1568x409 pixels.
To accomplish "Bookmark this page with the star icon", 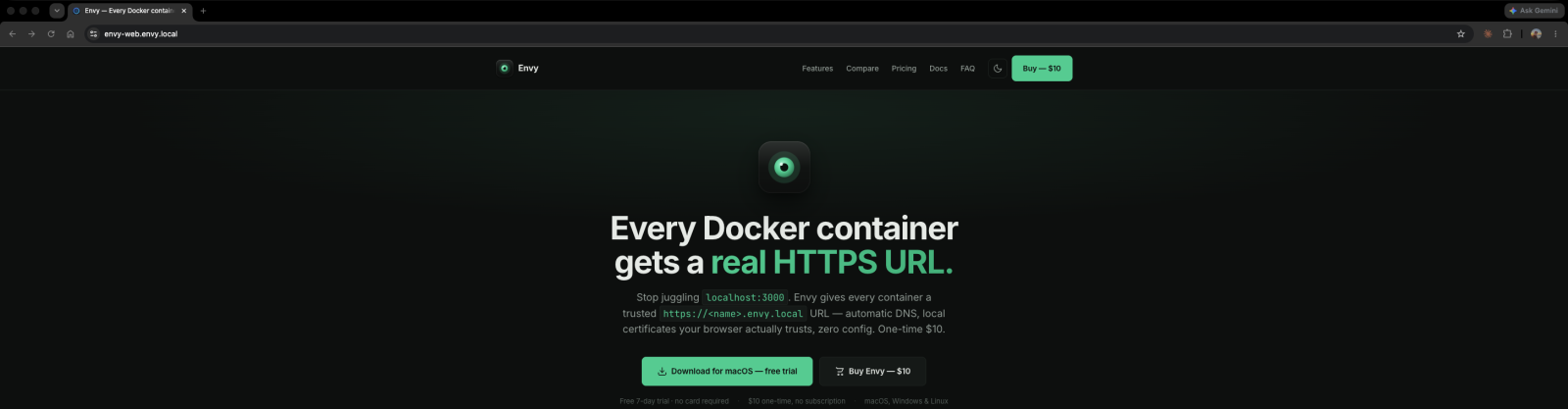I will tap(1460, 33).
